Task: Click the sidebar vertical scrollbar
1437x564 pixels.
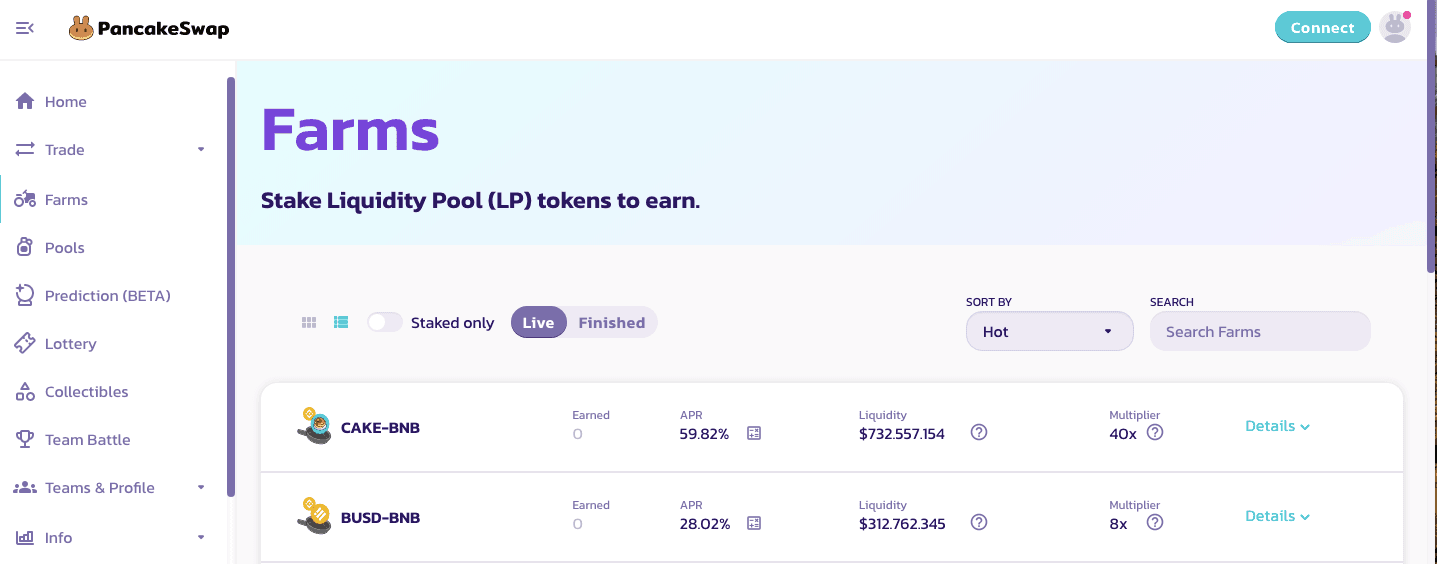Action: click(231, 286)
